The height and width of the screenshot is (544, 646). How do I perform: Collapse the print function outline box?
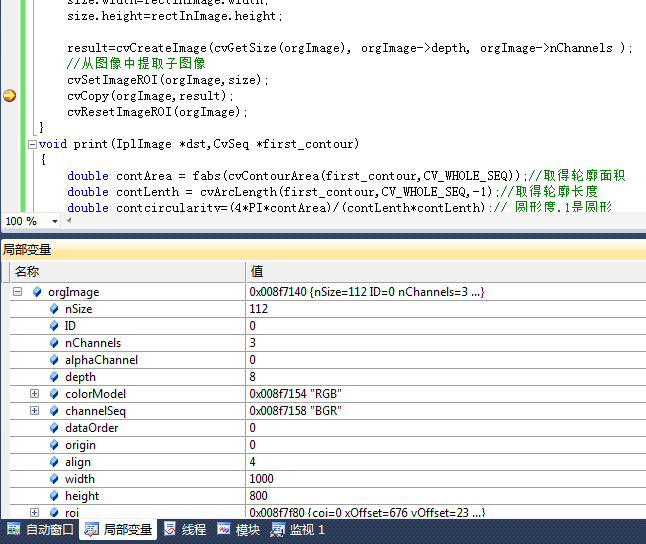32,144
